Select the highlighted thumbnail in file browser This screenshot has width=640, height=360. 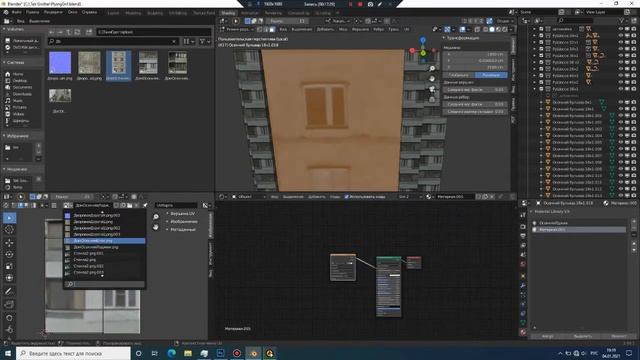coord(118,65)
